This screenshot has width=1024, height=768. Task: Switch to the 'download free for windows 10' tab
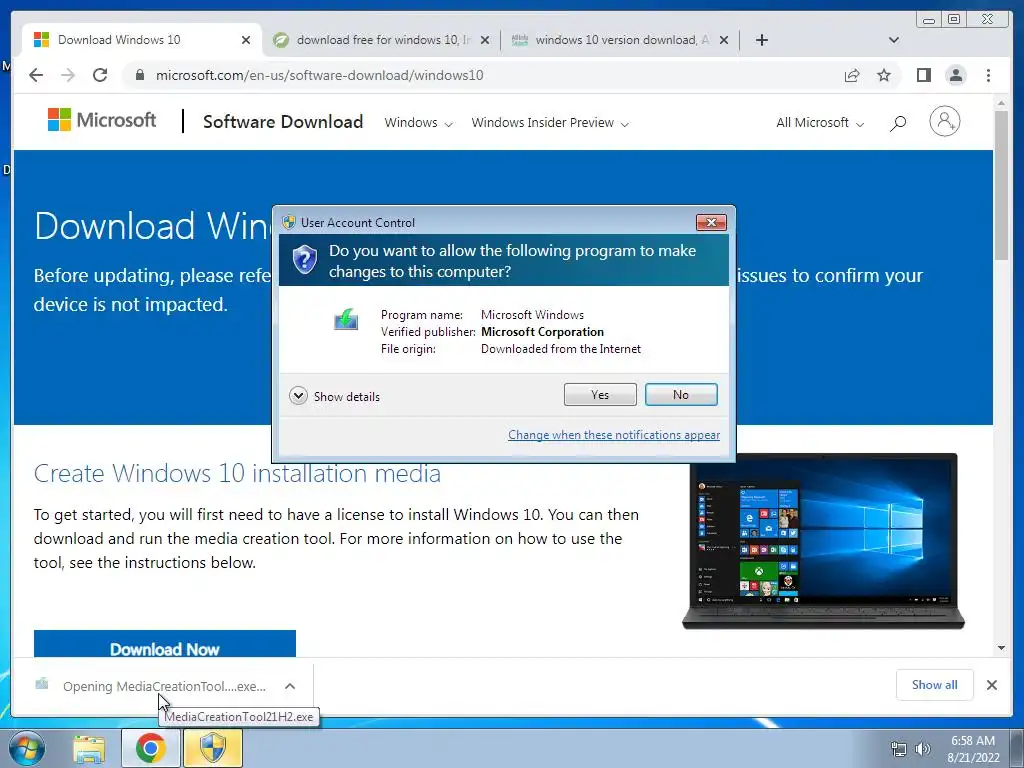[x=381, y=40]
